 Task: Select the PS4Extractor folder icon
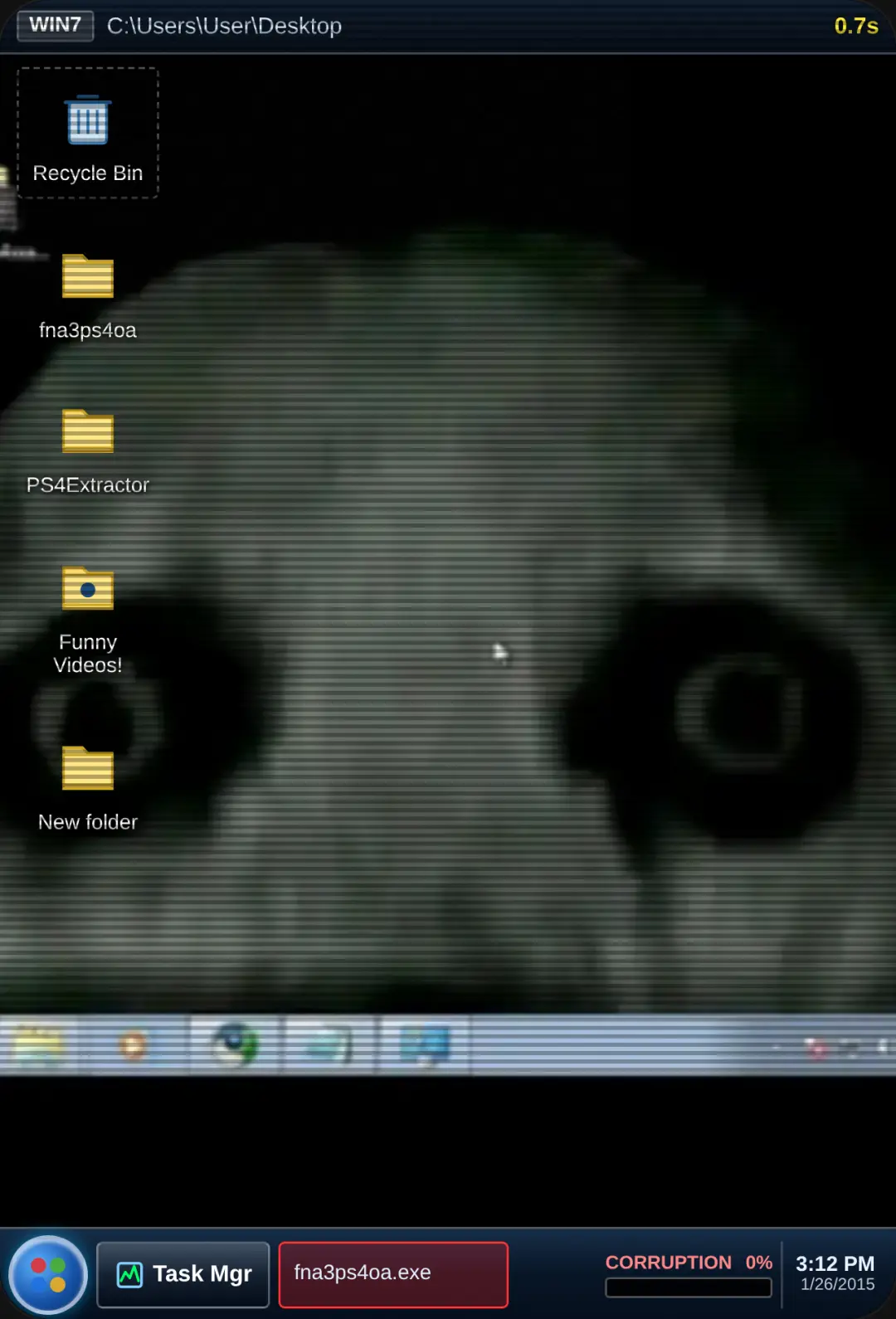tap(88, 431)
